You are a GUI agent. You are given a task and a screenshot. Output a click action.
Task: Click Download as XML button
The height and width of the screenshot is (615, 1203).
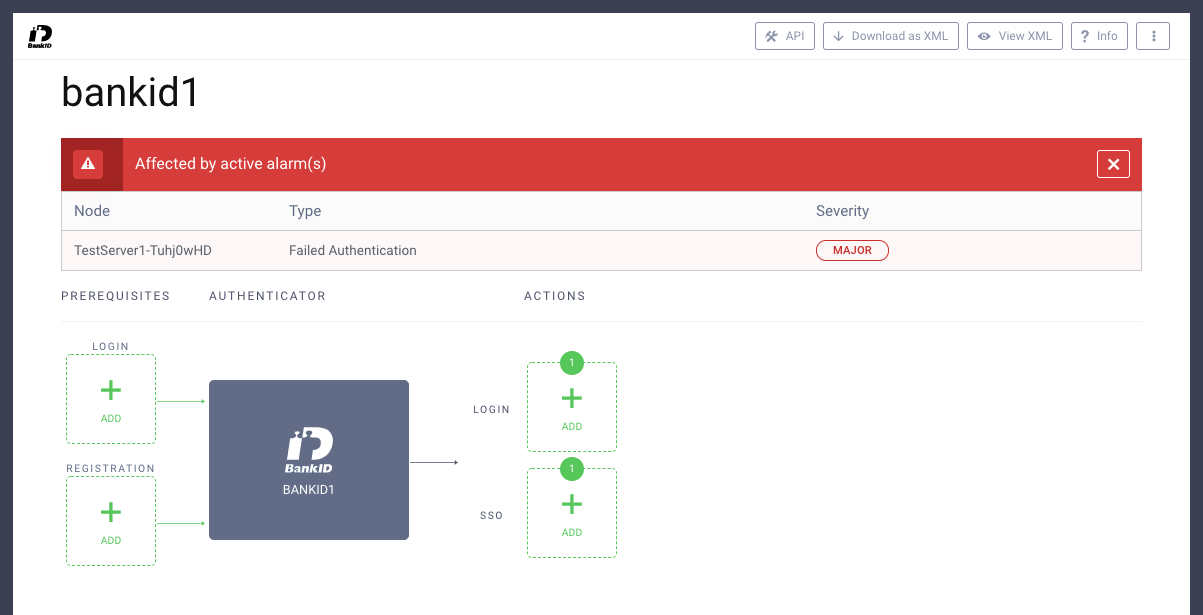(890, 36)
